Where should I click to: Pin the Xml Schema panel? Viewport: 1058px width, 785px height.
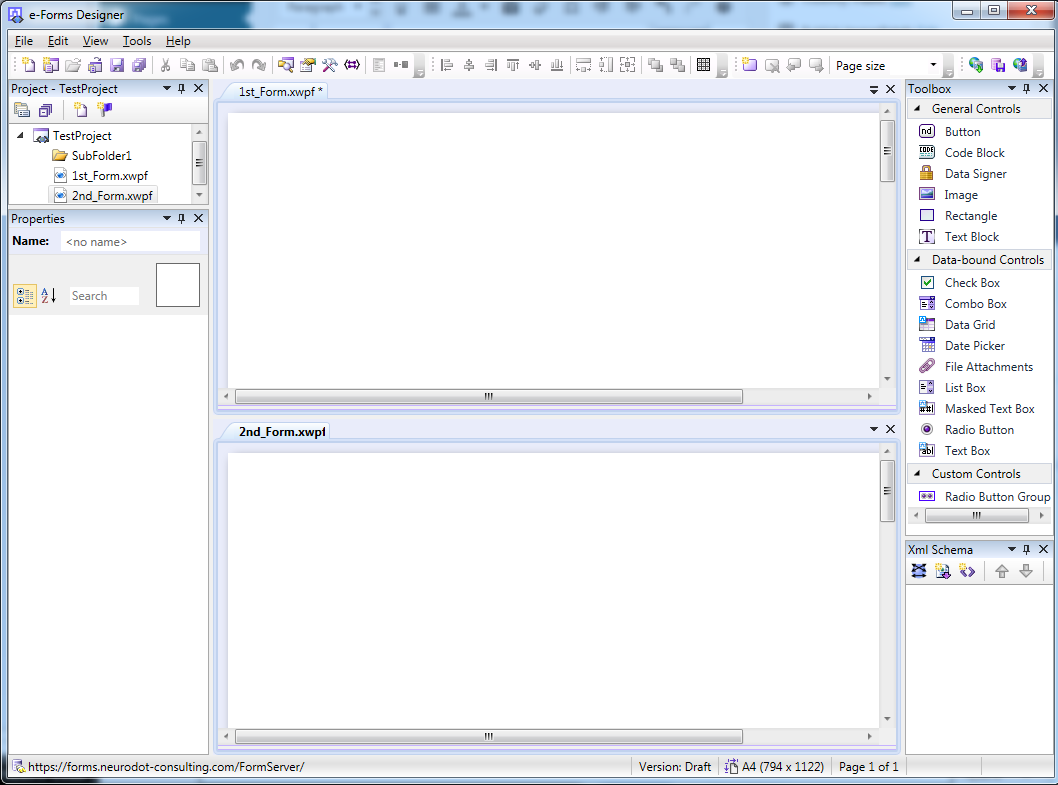(x=1026, y=549)
